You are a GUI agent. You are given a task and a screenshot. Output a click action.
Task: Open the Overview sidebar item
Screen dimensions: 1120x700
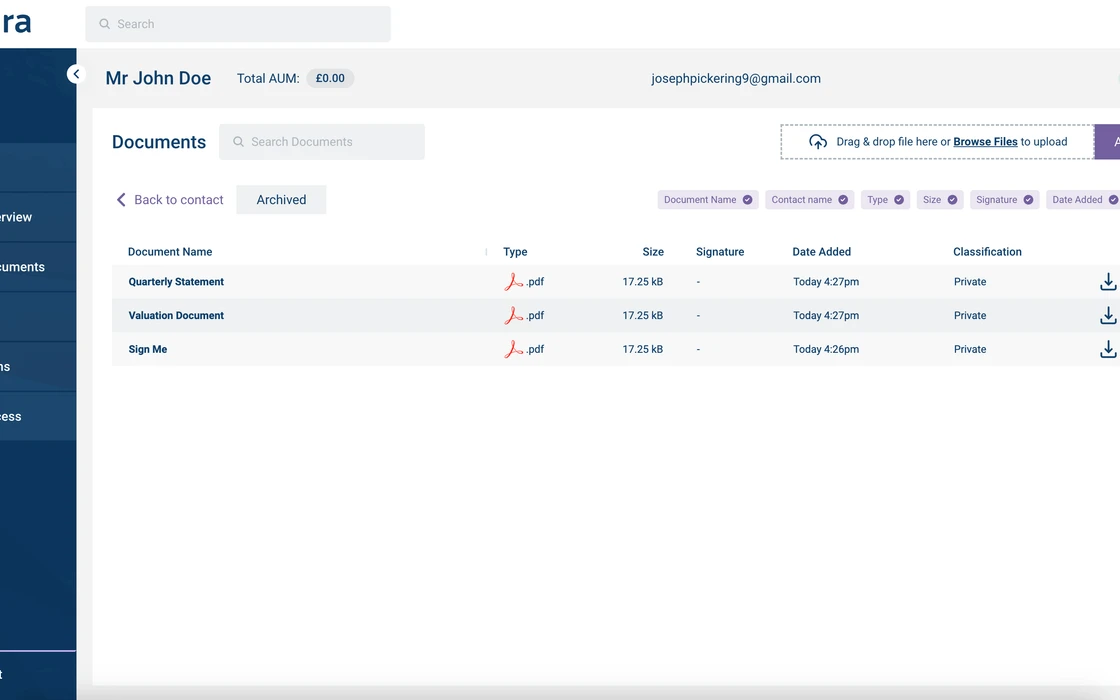[38, 216]
